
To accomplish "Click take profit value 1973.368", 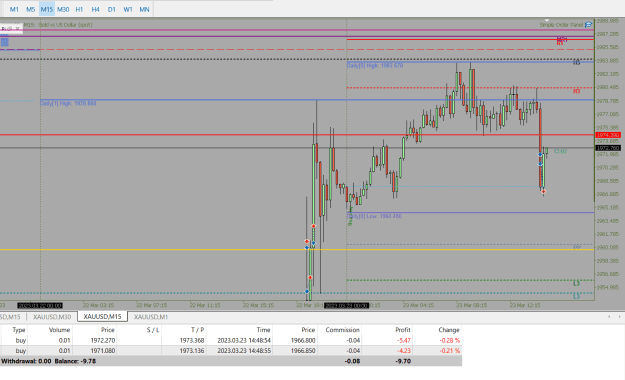I will click(192, 341).
